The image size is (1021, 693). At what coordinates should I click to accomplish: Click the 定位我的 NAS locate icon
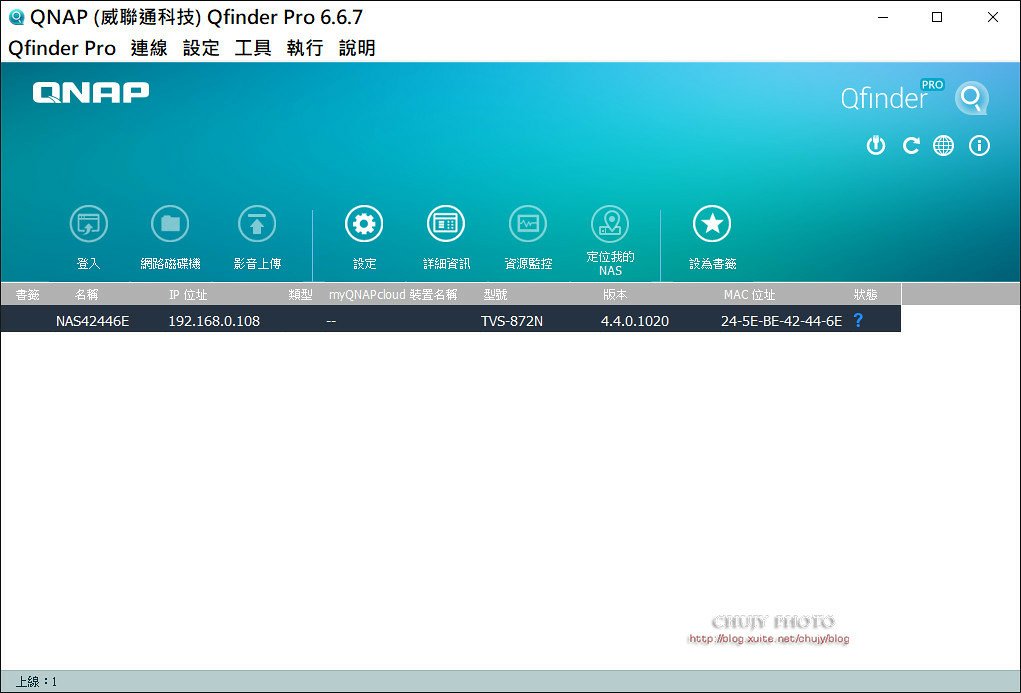coord(610,224)
